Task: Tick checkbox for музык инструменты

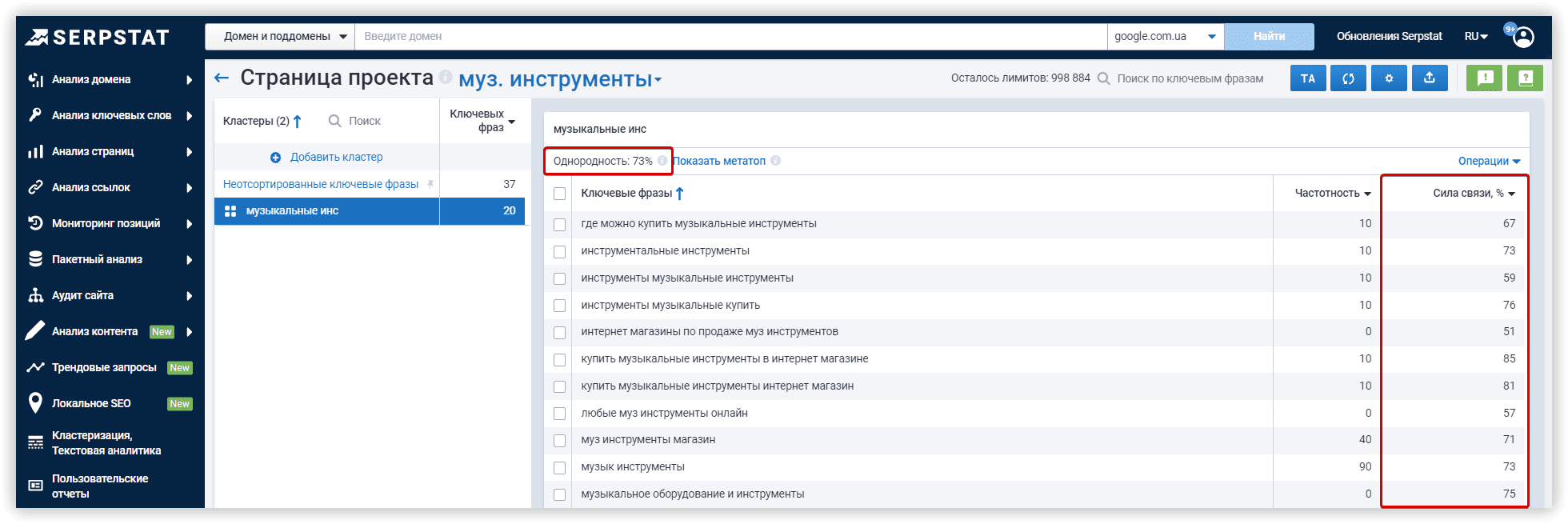Action: 560,468
